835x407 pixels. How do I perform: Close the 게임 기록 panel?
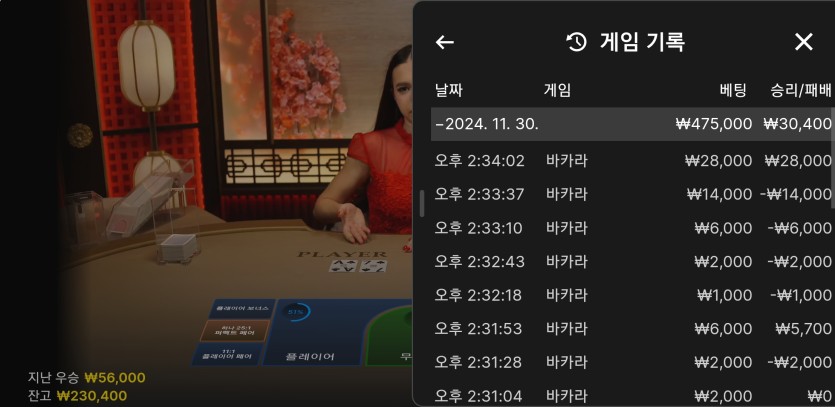point(804,42)
